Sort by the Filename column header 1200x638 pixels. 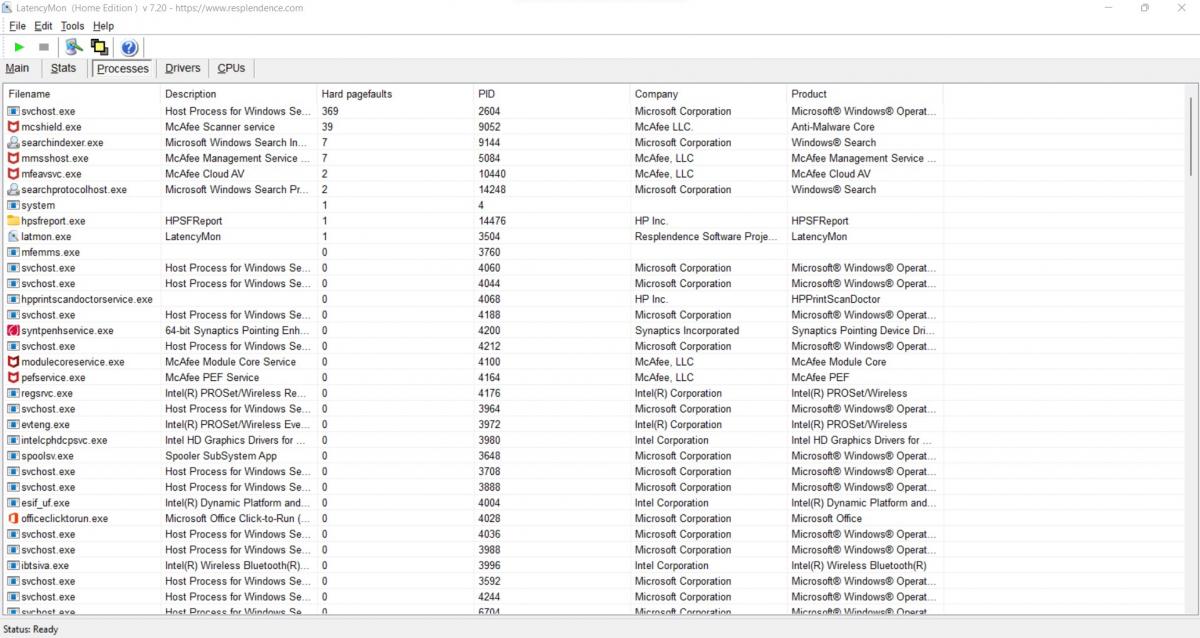click(x=82, y=94)
